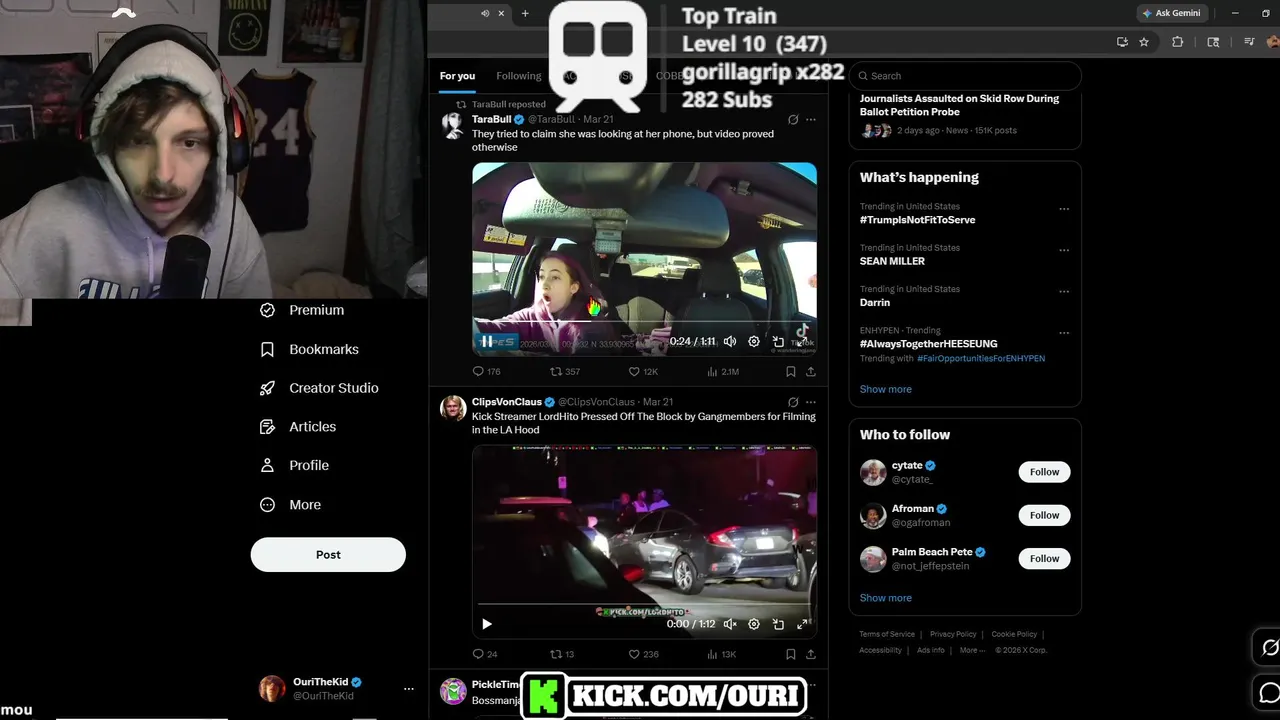Pause the TaraBull video
Image resolution: width=1280 pixels, height=720 pixels.
coord(487,341)
